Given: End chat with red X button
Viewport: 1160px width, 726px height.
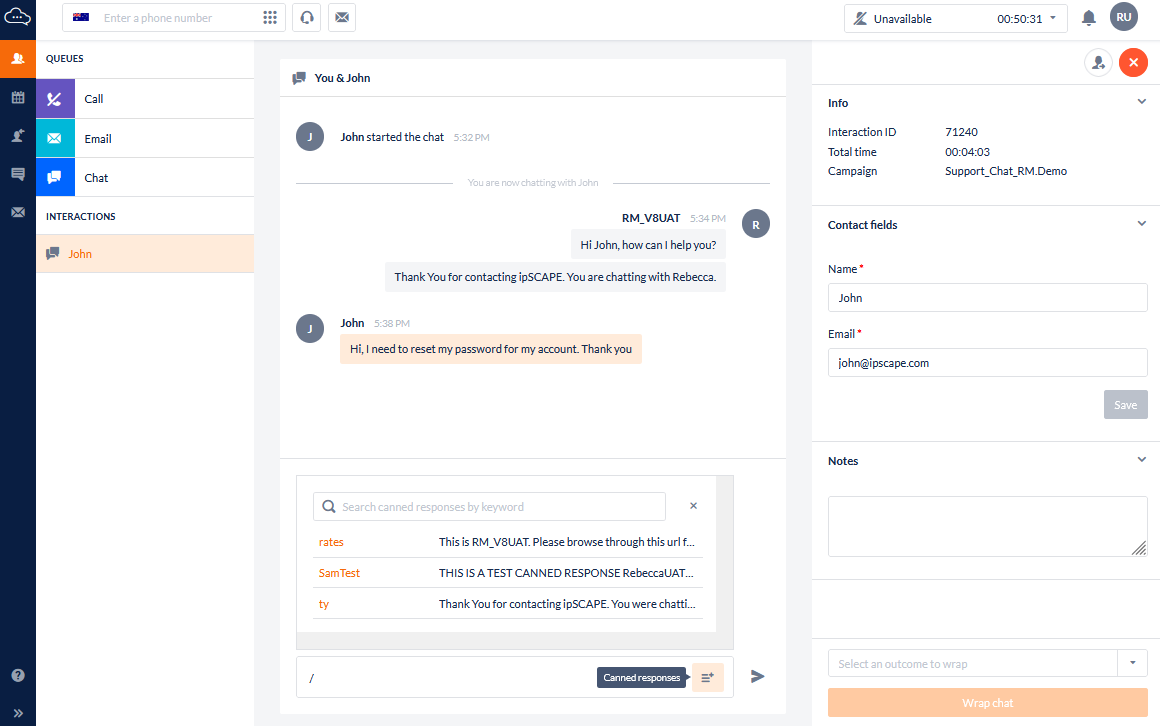Looking at the screenshot, I should [1133, 63].
